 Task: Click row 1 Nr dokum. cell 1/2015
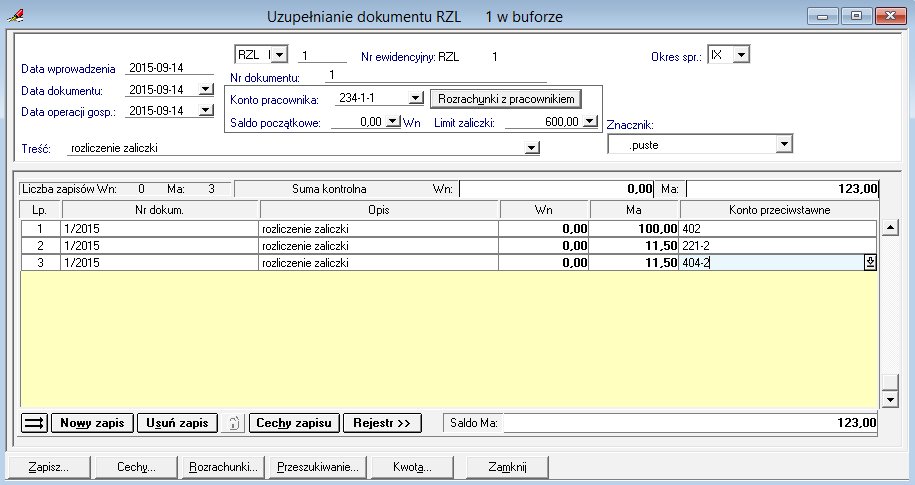coord(160,228)
